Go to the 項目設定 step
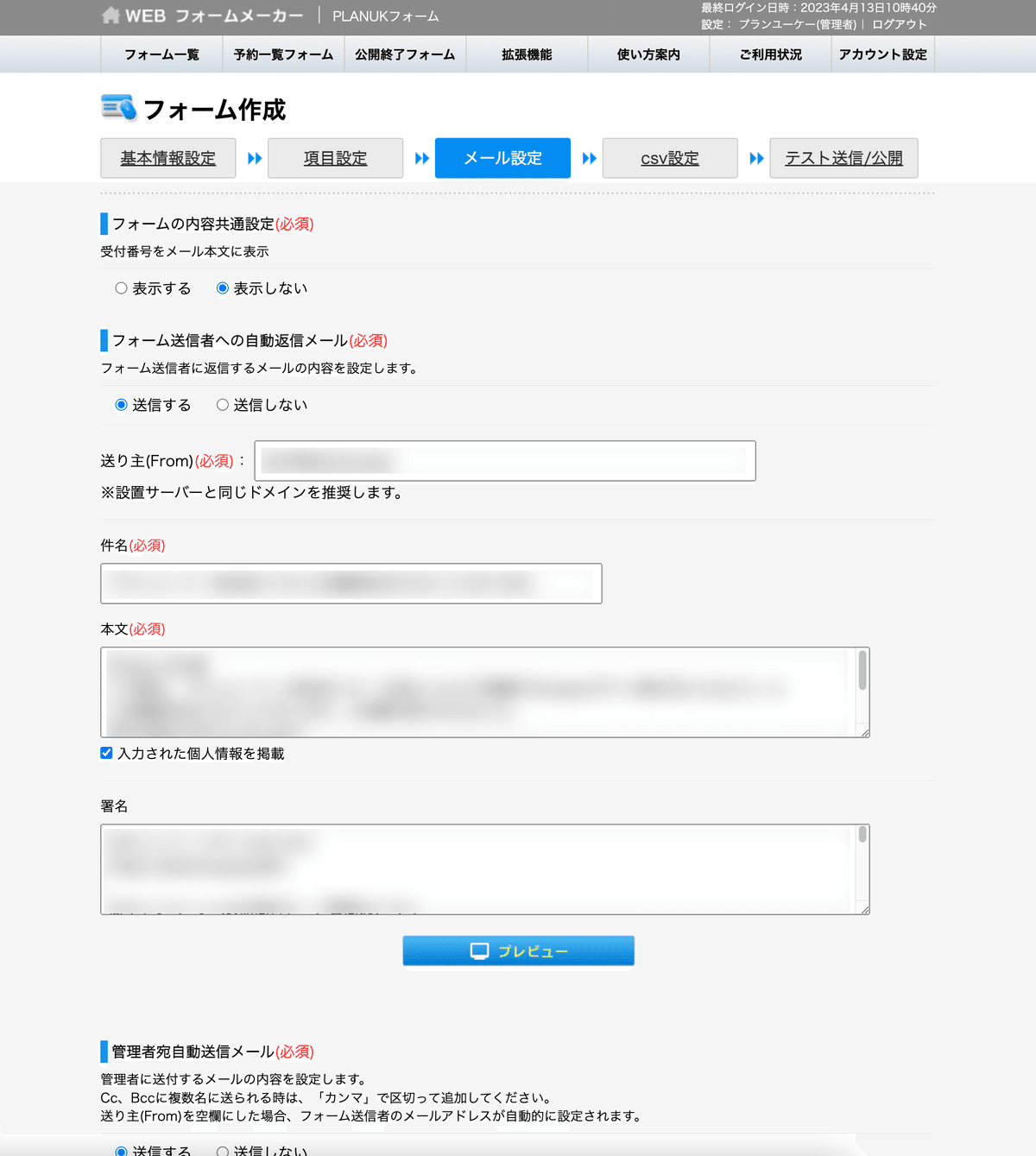This screenshot has height=1156, width=1036. tap(335, 158)
